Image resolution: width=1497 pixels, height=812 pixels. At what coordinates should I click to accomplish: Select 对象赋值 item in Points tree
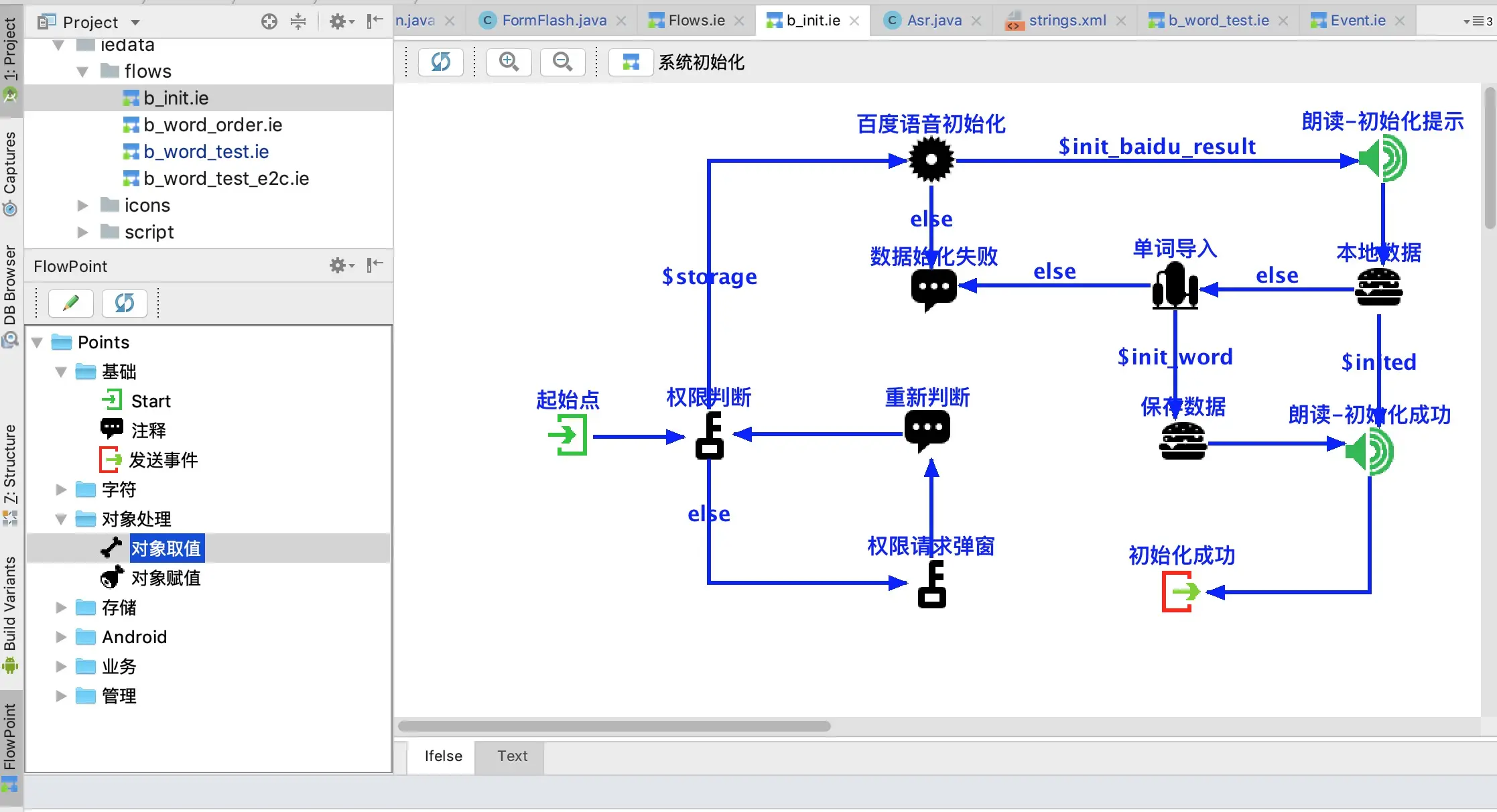click(166, 578)
